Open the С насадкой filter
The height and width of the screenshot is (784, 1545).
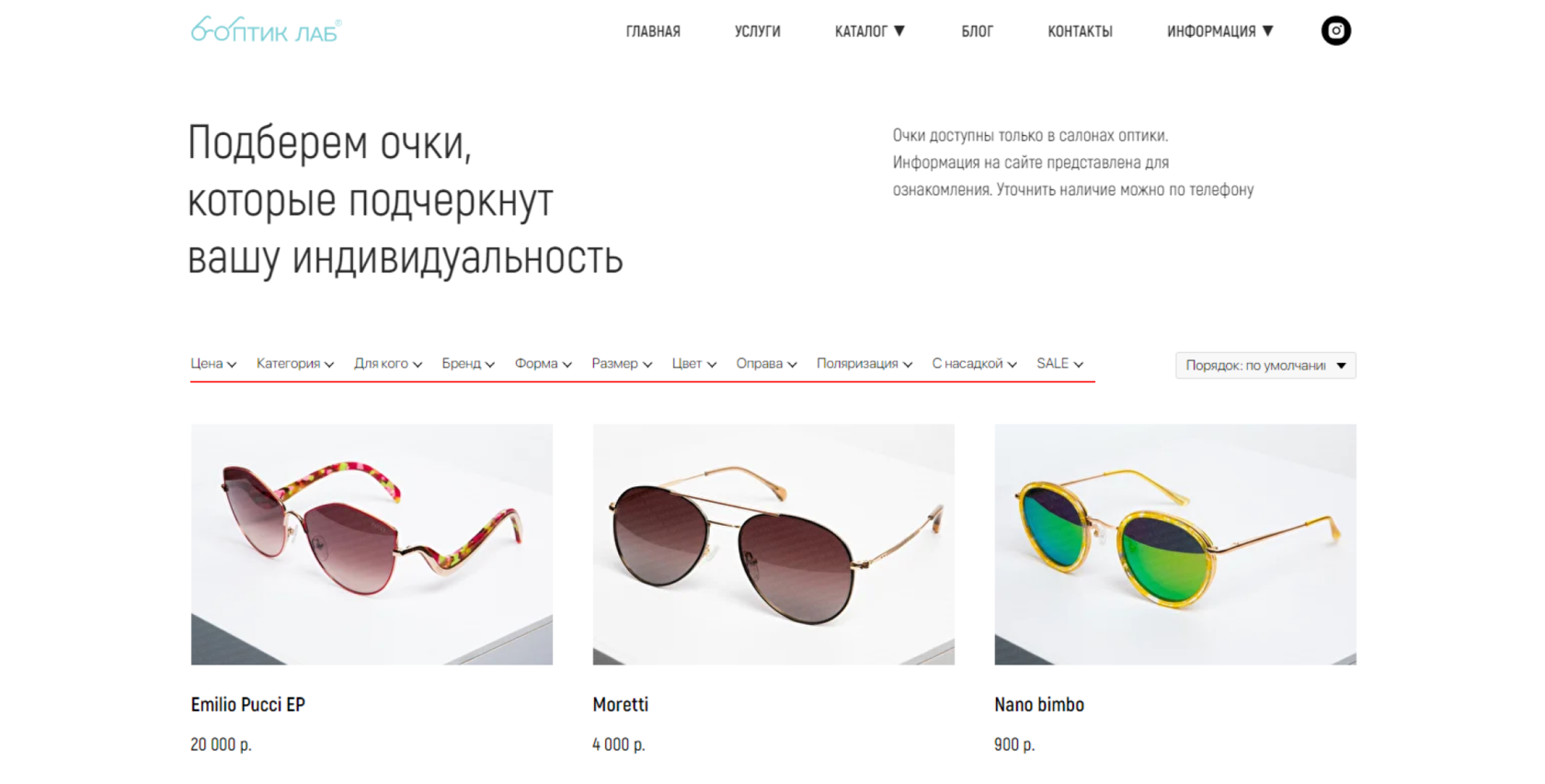(x=975, y=364)
